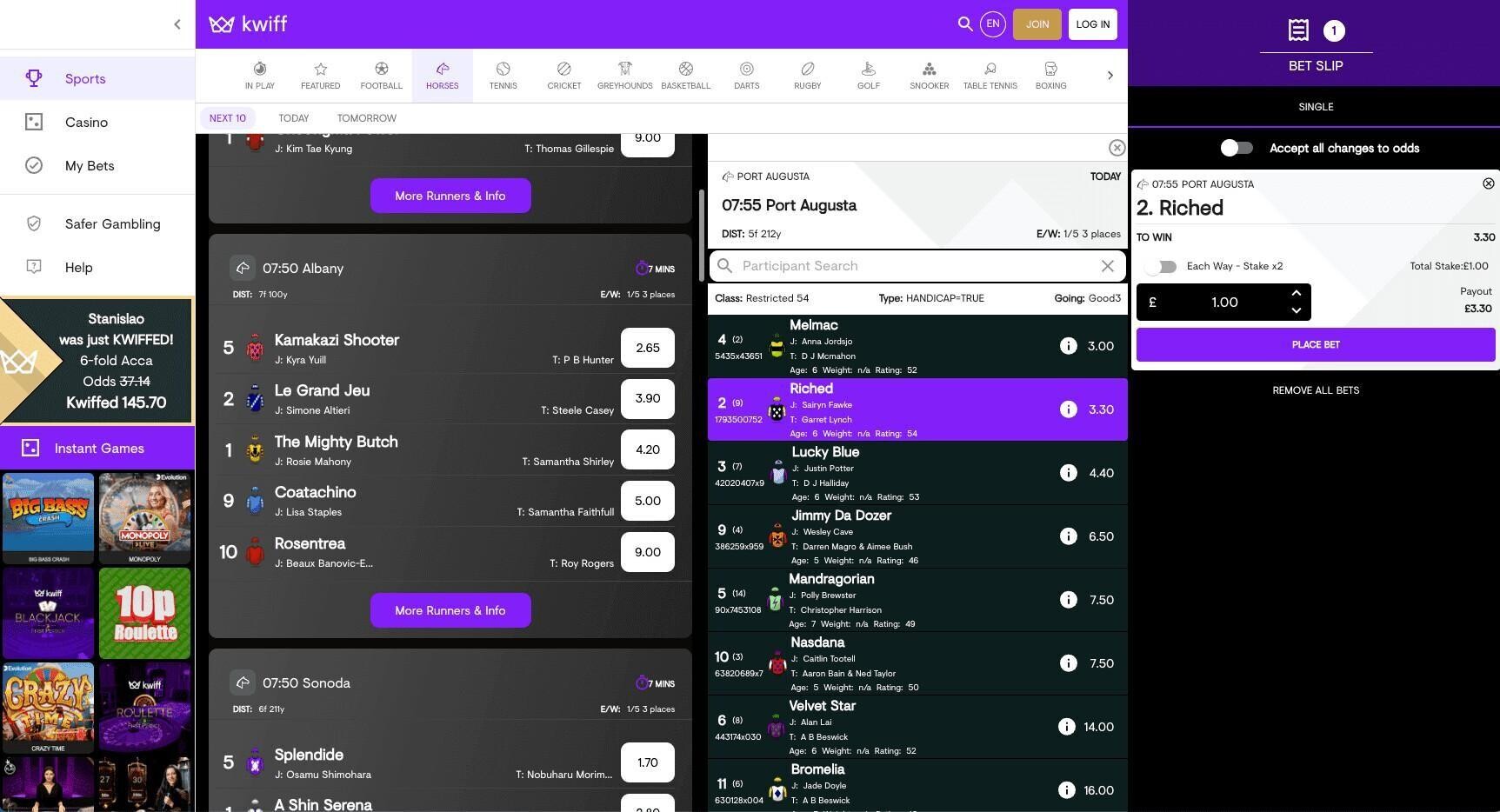Switch to the TOMORROW tab
Screen dimensions: 1500x812
(x=367, y=118)
